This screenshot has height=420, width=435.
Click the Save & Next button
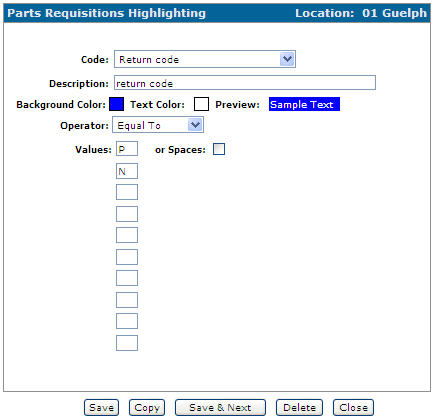220,407
